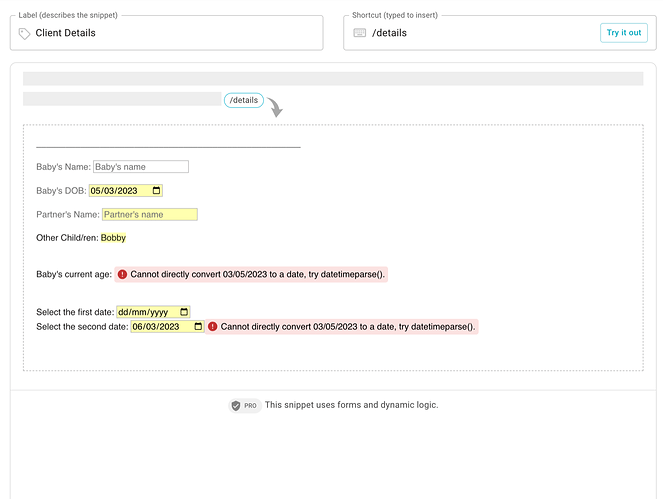Click the PRO shield badge
Viewport: 663px width, 499px height.
245,406
